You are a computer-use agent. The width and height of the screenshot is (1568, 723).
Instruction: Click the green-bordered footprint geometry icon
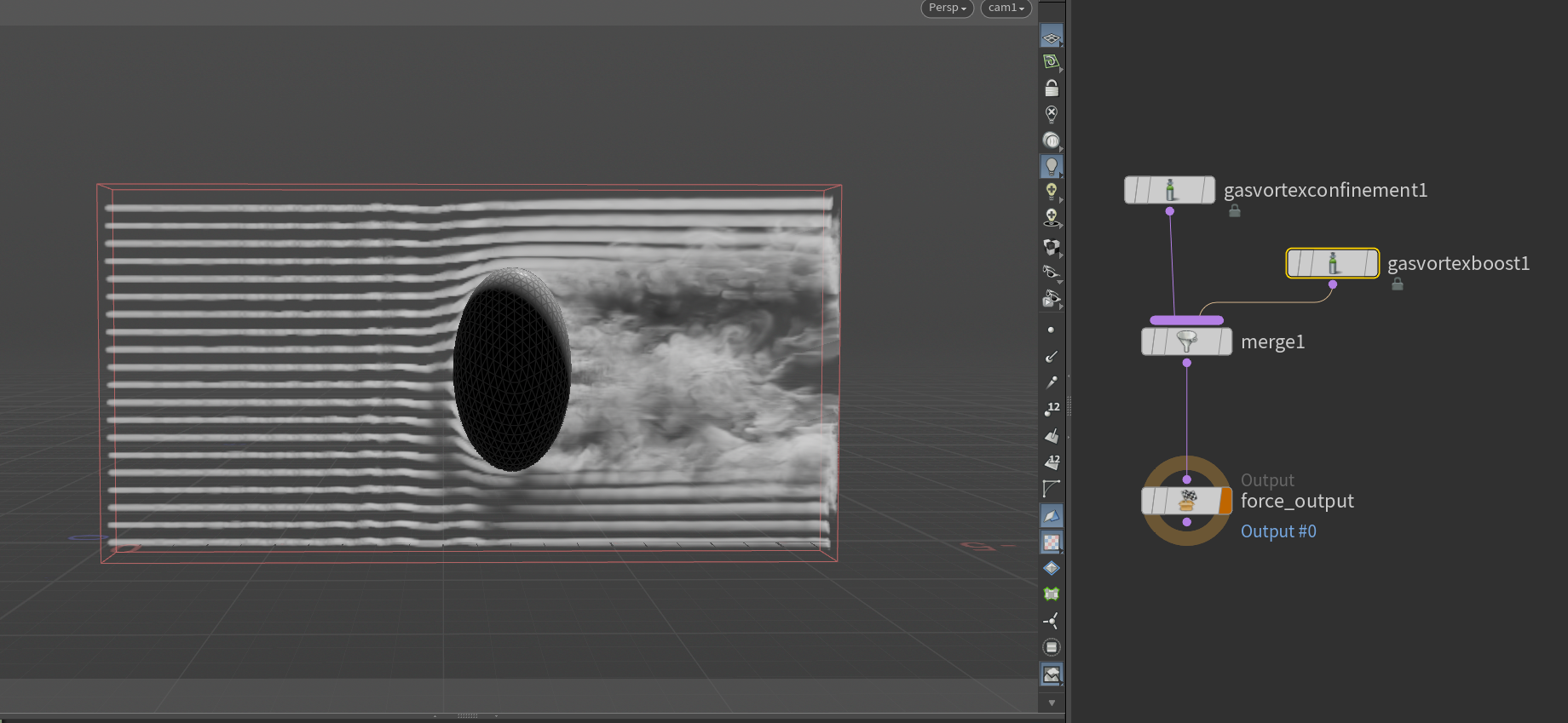click(x=1052, y=594)
